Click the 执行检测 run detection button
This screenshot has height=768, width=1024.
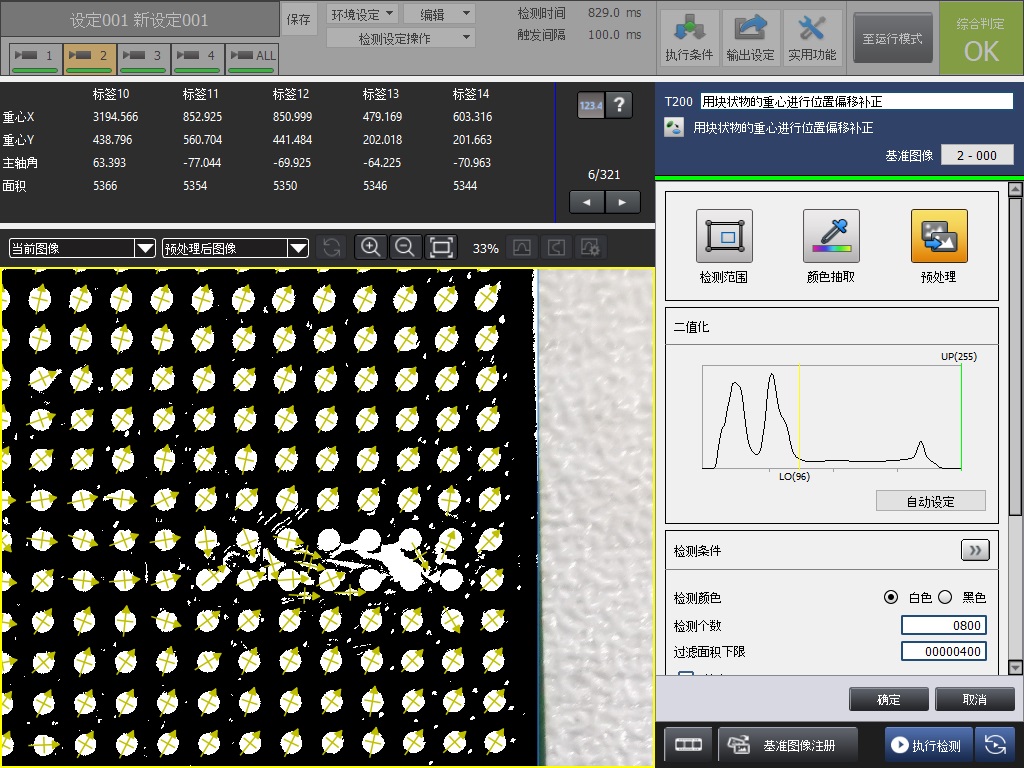(x=927, y=745)
